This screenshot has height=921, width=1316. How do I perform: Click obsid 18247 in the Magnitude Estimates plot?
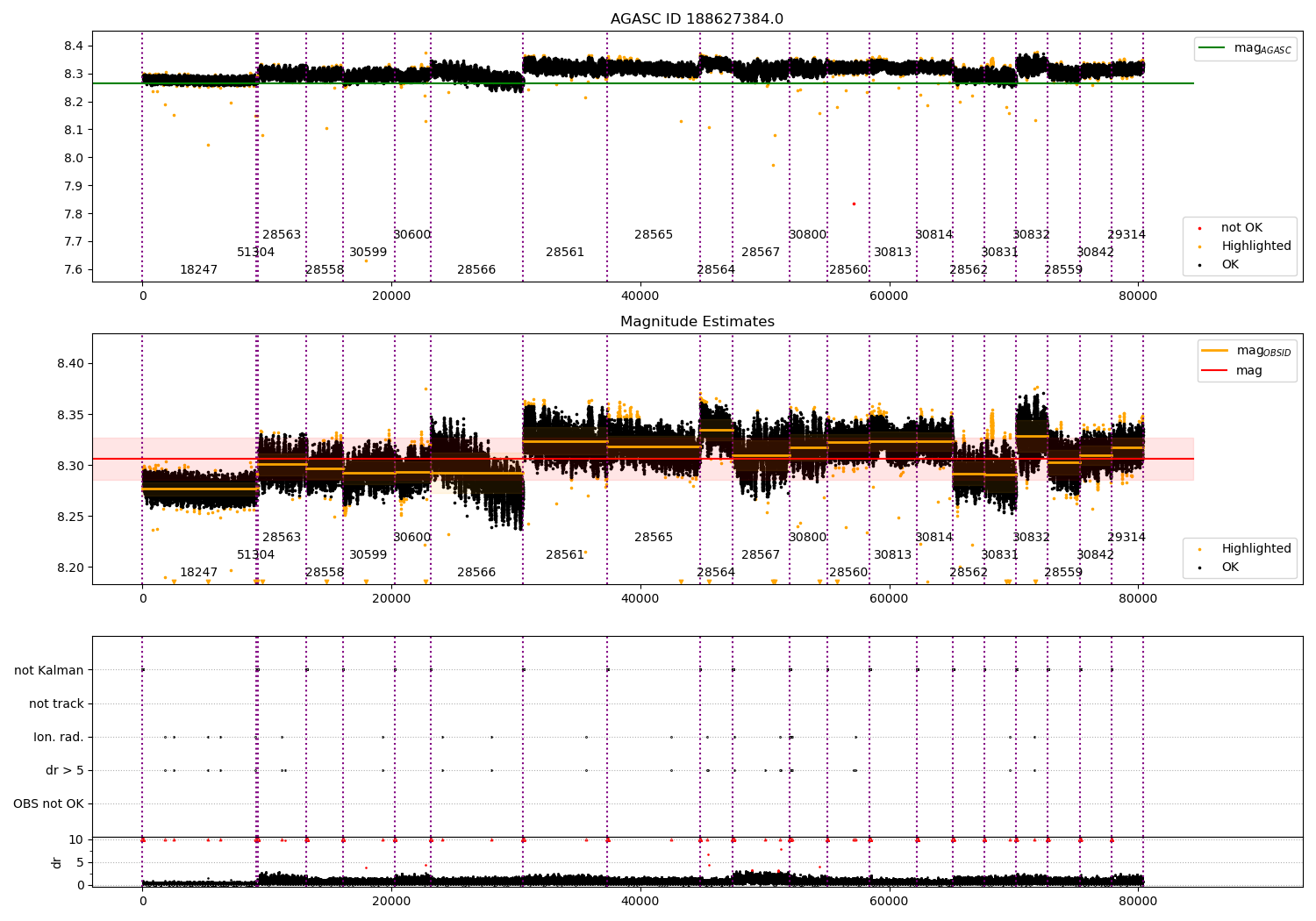[x=198, y=573]
